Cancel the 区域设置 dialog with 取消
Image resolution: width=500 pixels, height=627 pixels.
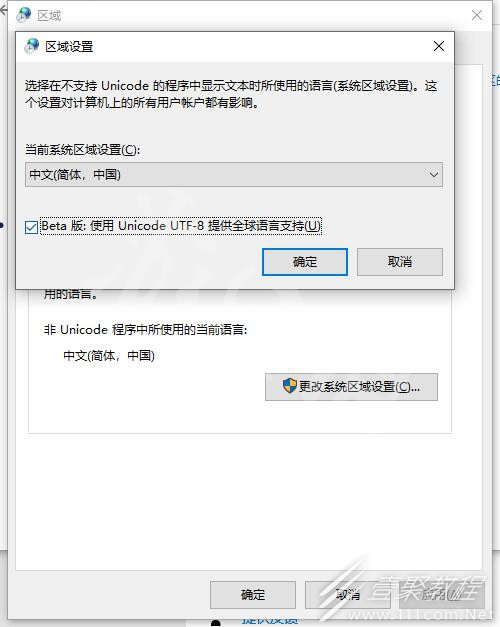400,262
